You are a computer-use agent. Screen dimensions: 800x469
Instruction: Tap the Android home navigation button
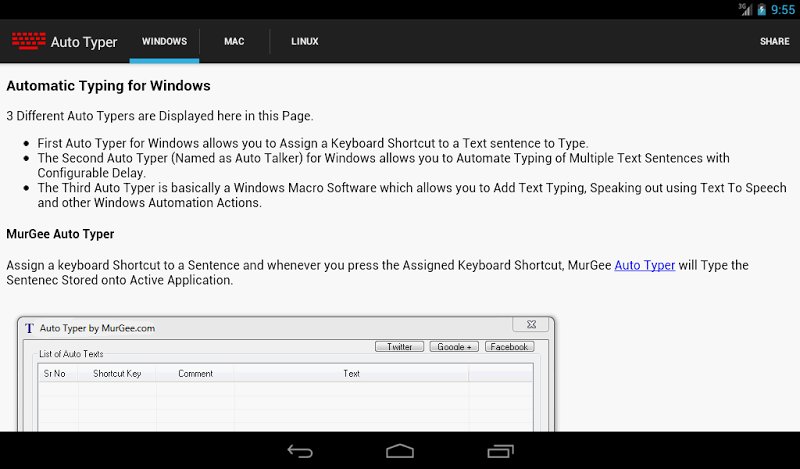coord(400,451)
